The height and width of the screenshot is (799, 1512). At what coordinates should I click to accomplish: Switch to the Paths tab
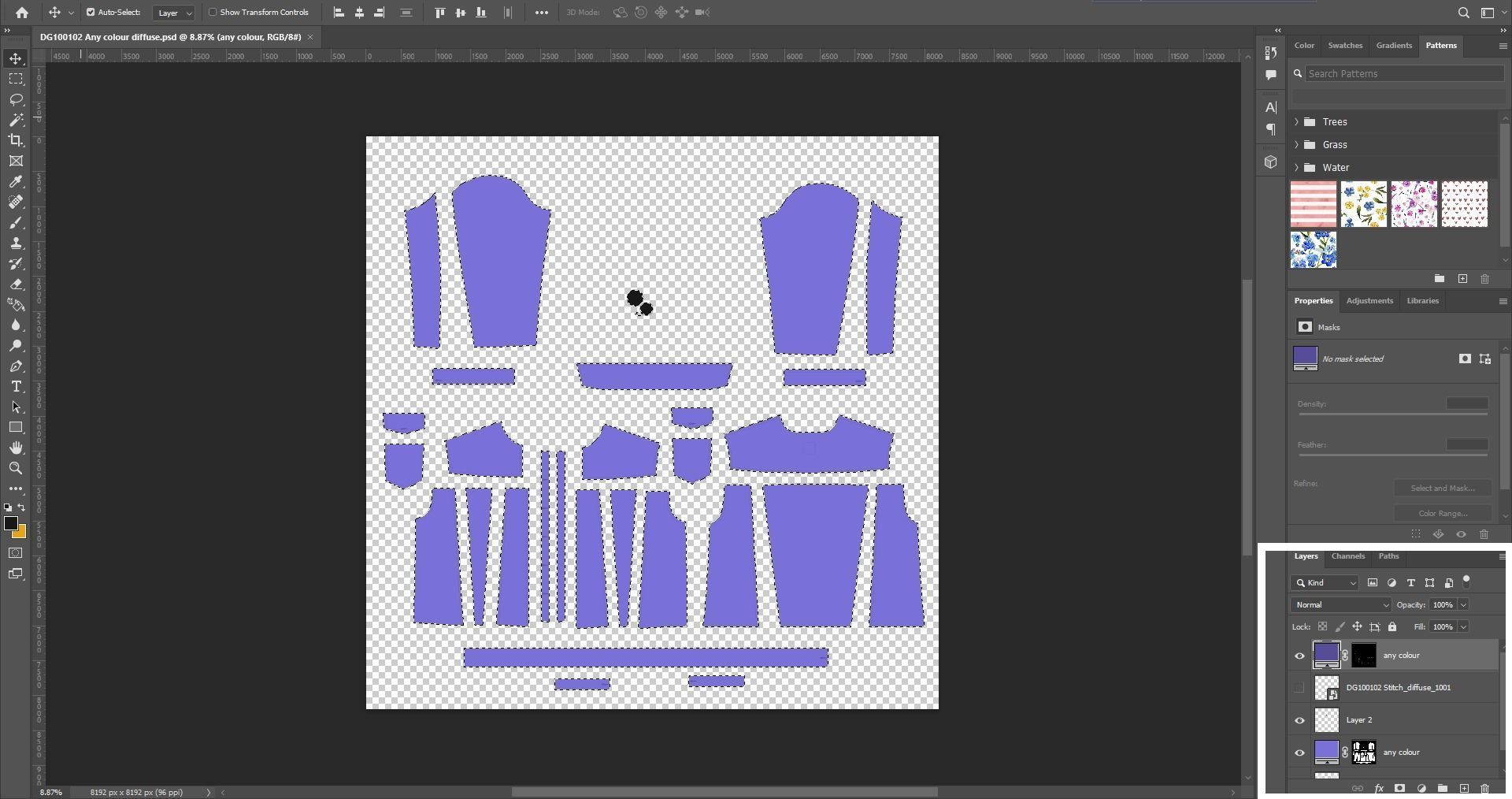point(1388,556)
